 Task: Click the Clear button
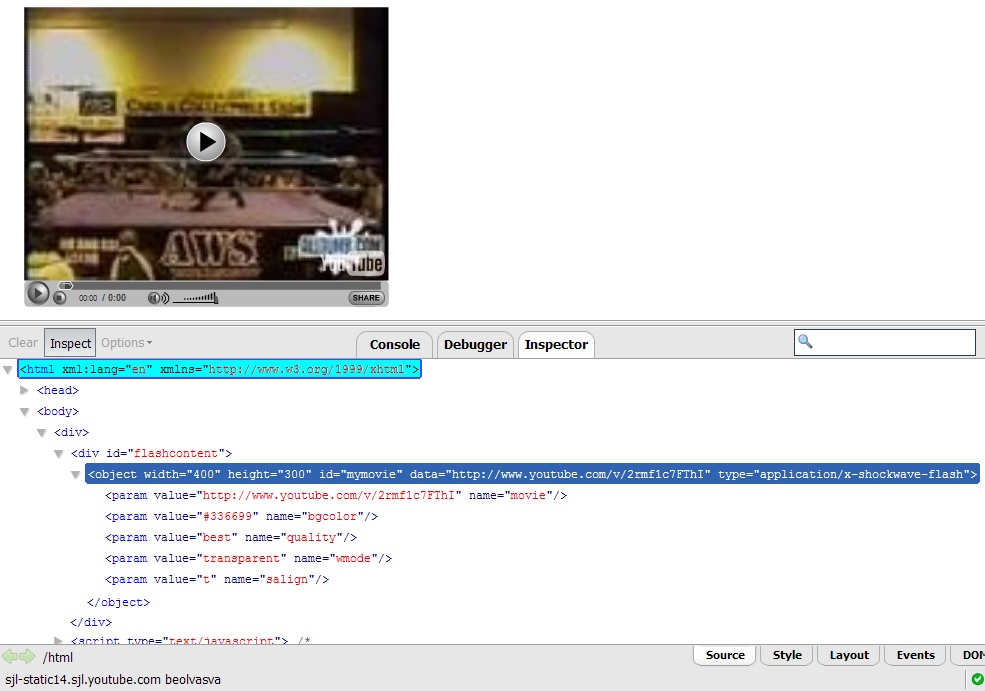tap(23, 343)
